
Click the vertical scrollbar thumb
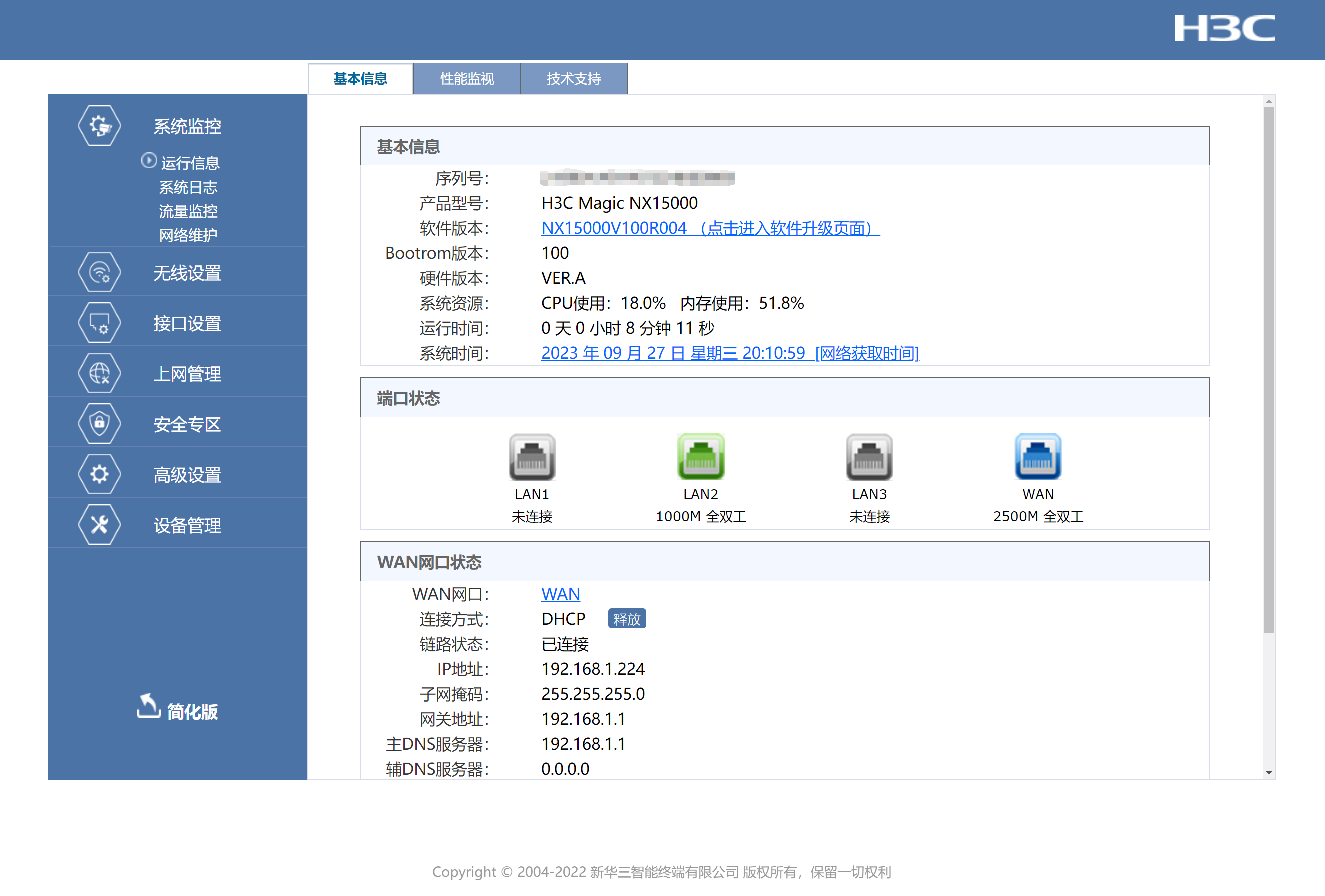(1269, 371)
